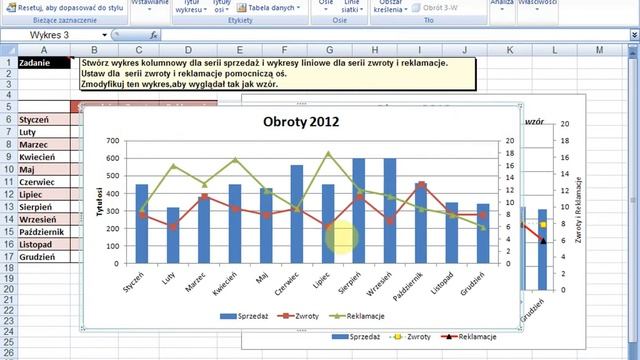Open the Tytuł wykresu dropdown

click(x=191, y=6)
